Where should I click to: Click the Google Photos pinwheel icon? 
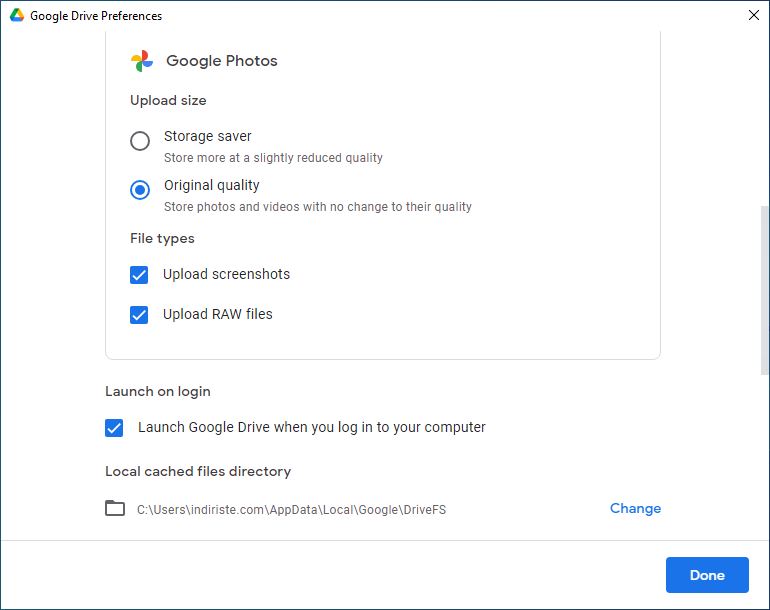coord(142,61)
